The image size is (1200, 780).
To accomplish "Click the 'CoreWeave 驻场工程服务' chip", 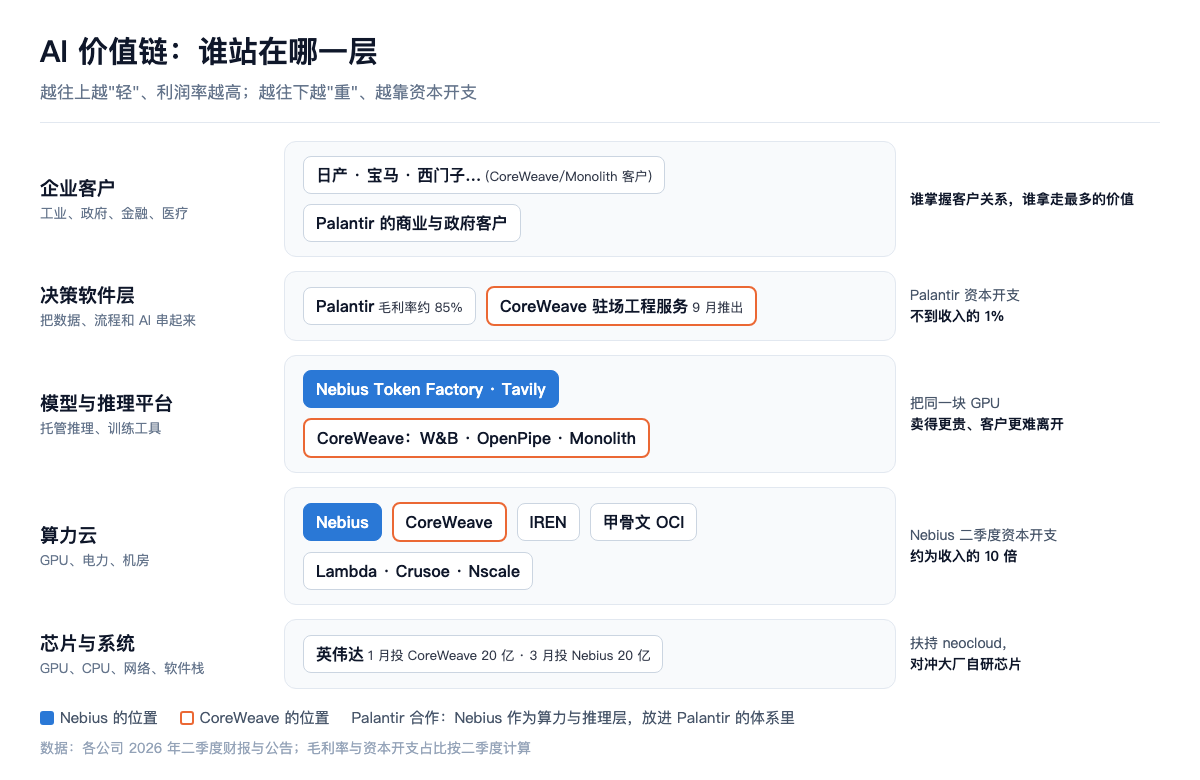I will click(621, 306).
